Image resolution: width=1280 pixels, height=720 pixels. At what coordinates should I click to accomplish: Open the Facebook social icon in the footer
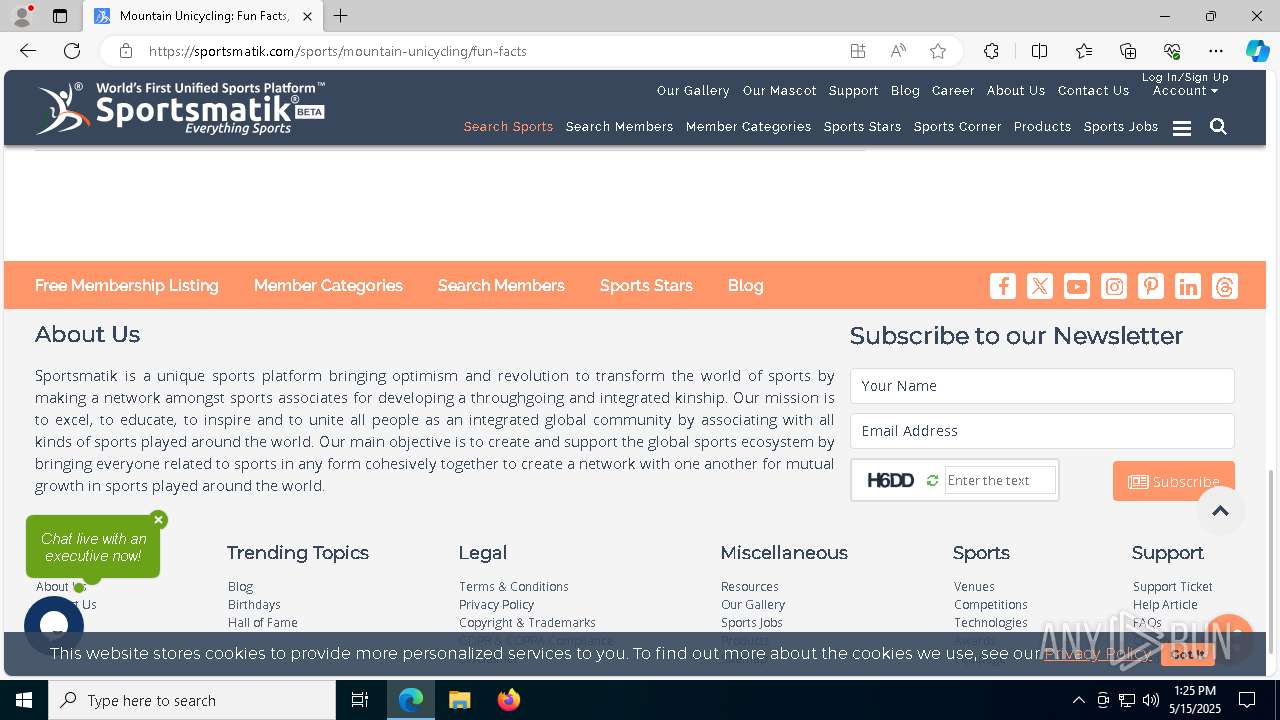(1003, 286)
